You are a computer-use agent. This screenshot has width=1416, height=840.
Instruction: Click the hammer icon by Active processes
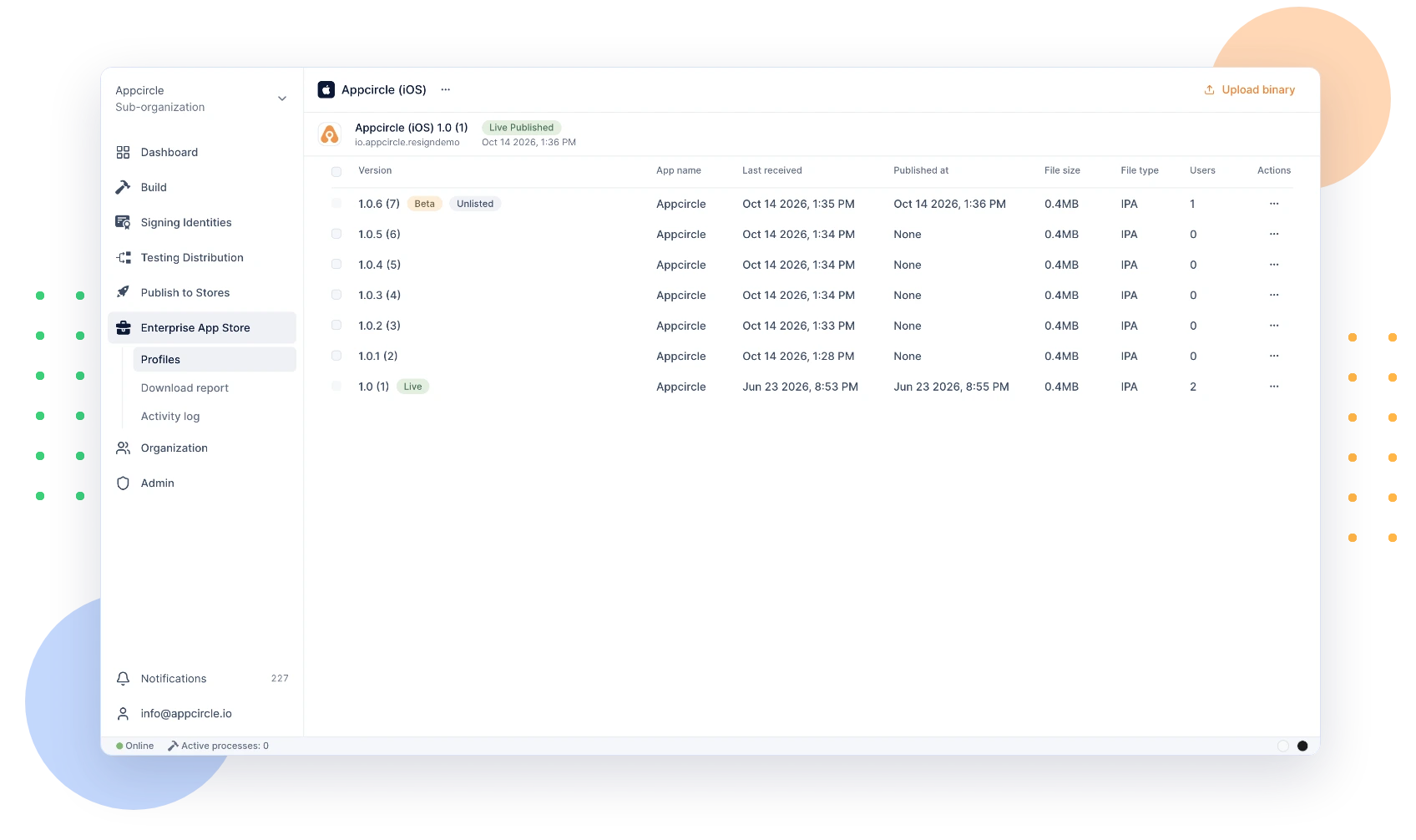173,746
